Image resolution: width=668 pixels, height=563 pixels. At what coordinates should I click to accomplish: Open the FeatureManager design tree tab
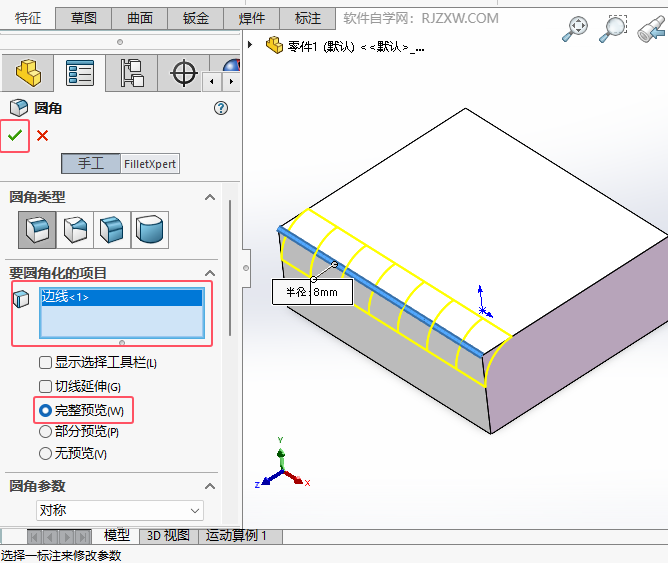click(x=28, y=72)
